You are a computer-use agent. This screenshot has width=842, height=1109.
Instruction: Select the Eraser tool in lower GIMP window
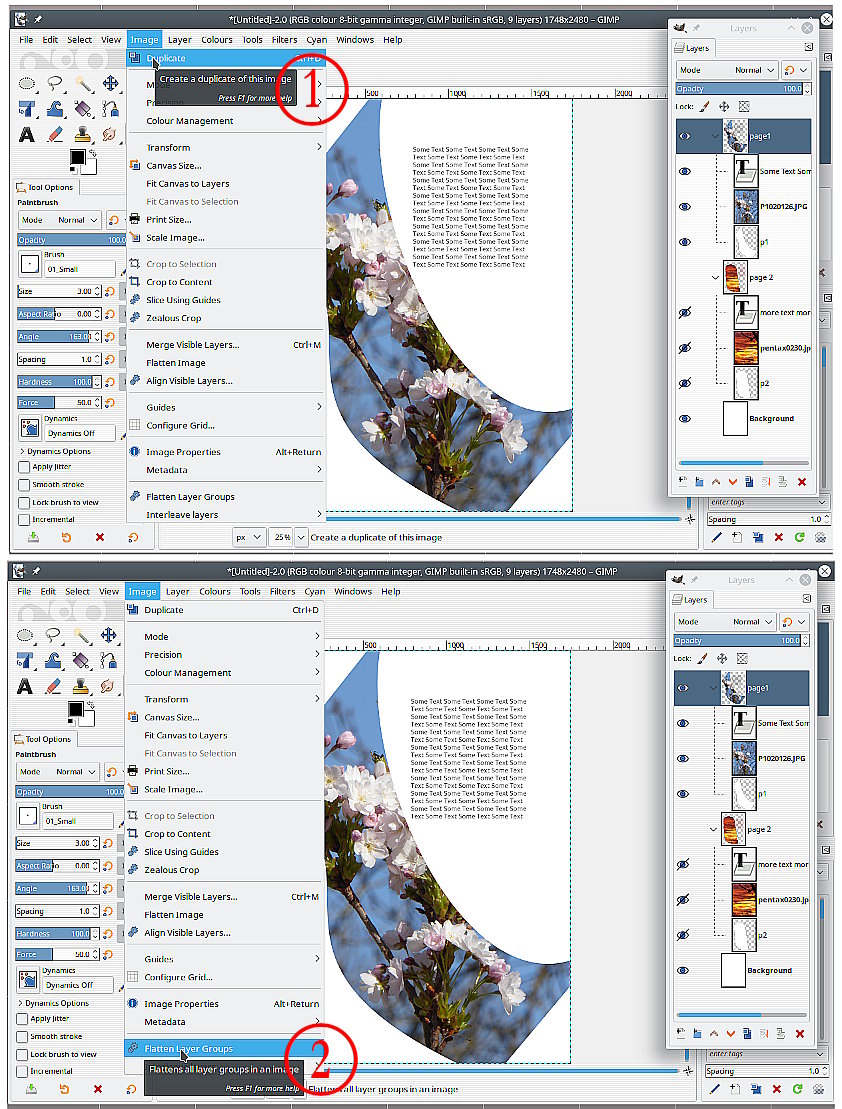coord(53,686)
